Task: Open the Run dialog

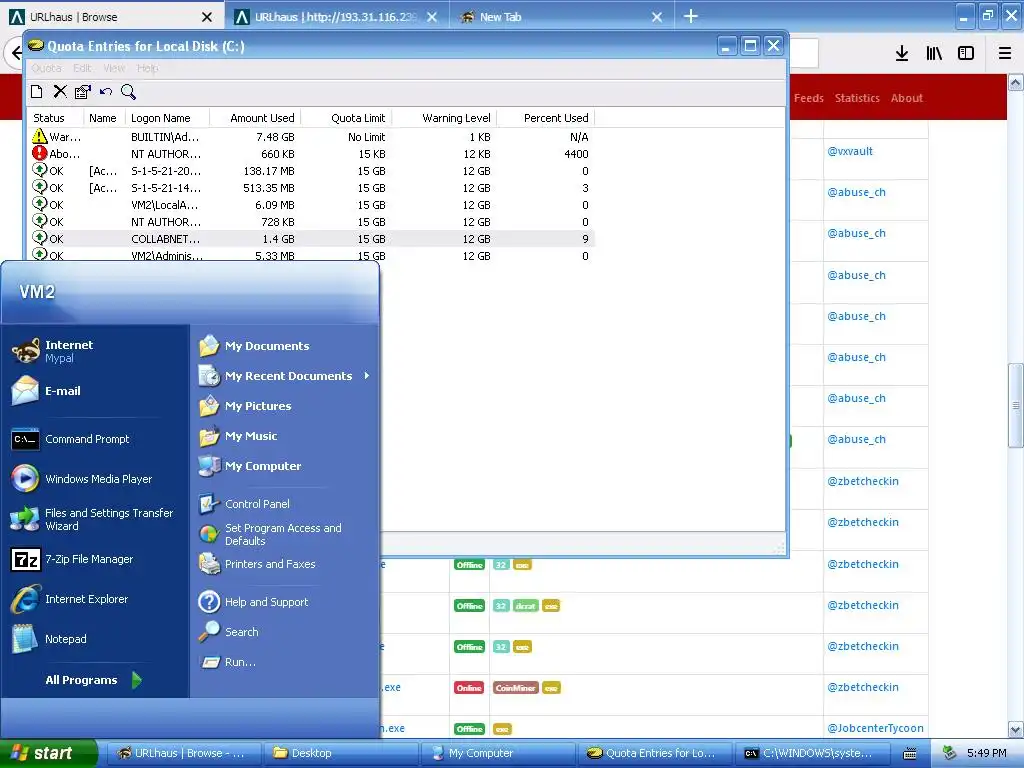Action: coord(227,662)
